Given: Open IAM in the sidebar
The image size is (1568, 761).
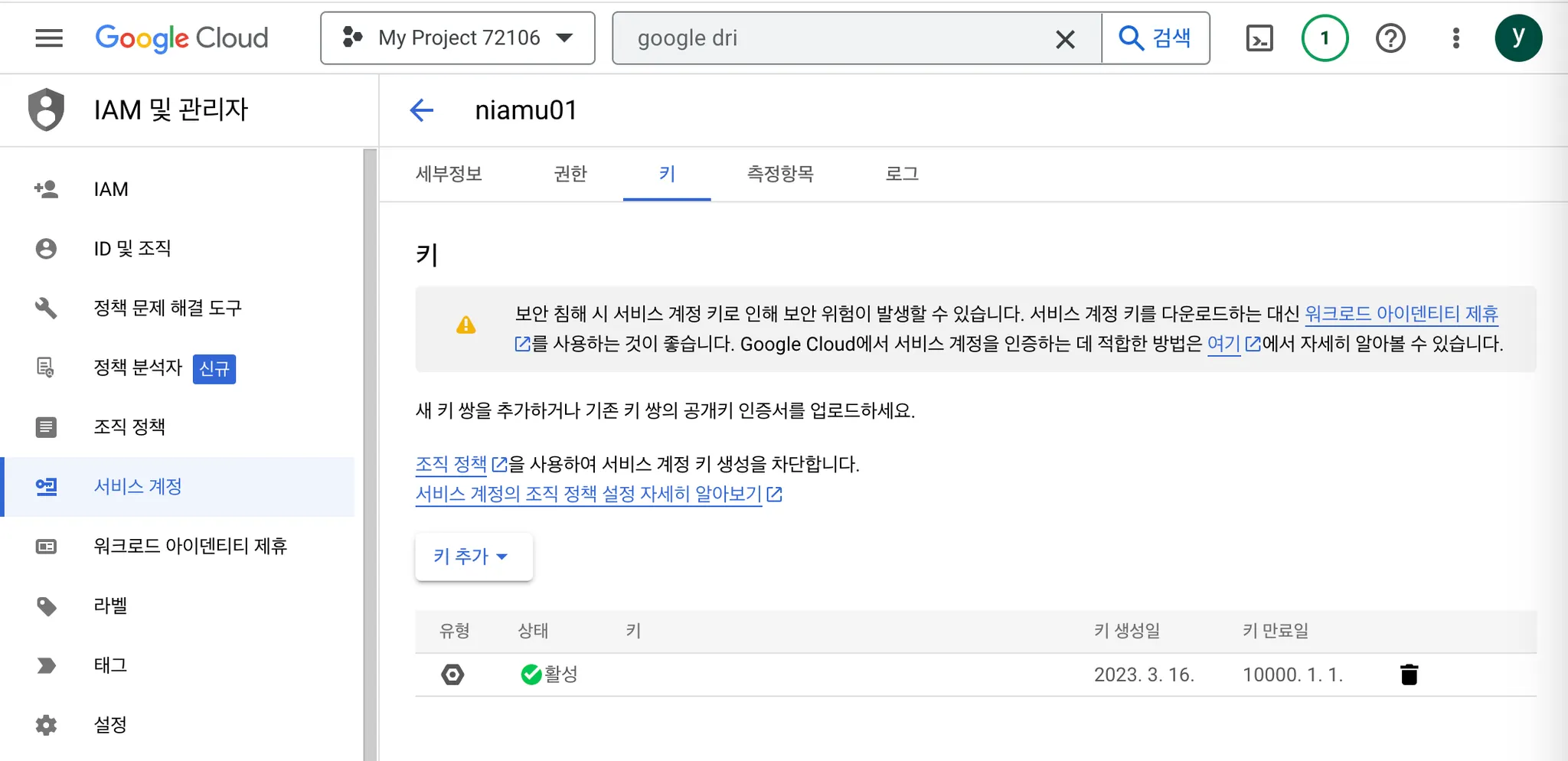Looking at the screenshot, I should [x=178, y=189].
